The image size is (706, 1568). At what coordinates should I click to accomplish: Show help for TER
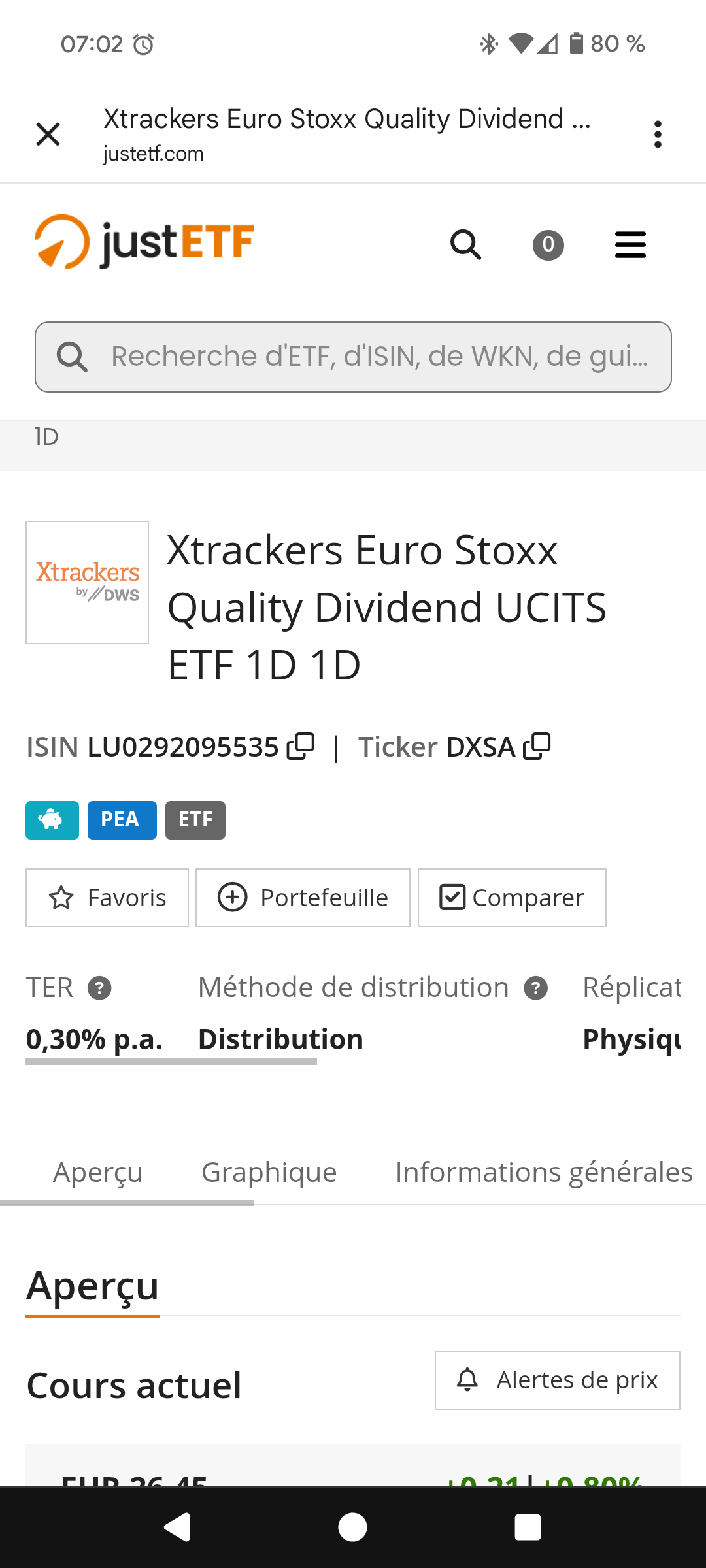click(99, 988)
